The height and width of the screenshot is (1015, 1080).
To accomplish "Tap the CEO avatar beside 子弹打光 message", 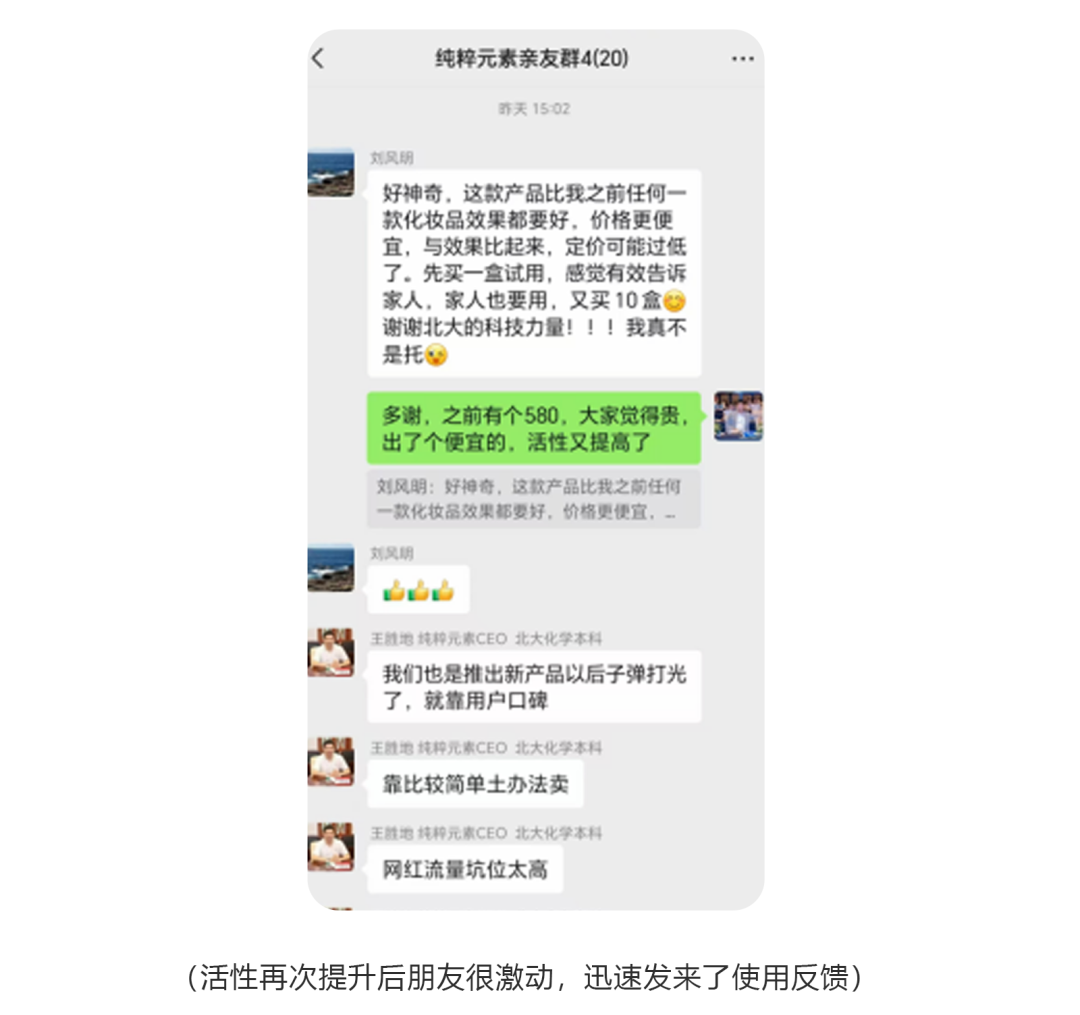I will click(331, 652).
